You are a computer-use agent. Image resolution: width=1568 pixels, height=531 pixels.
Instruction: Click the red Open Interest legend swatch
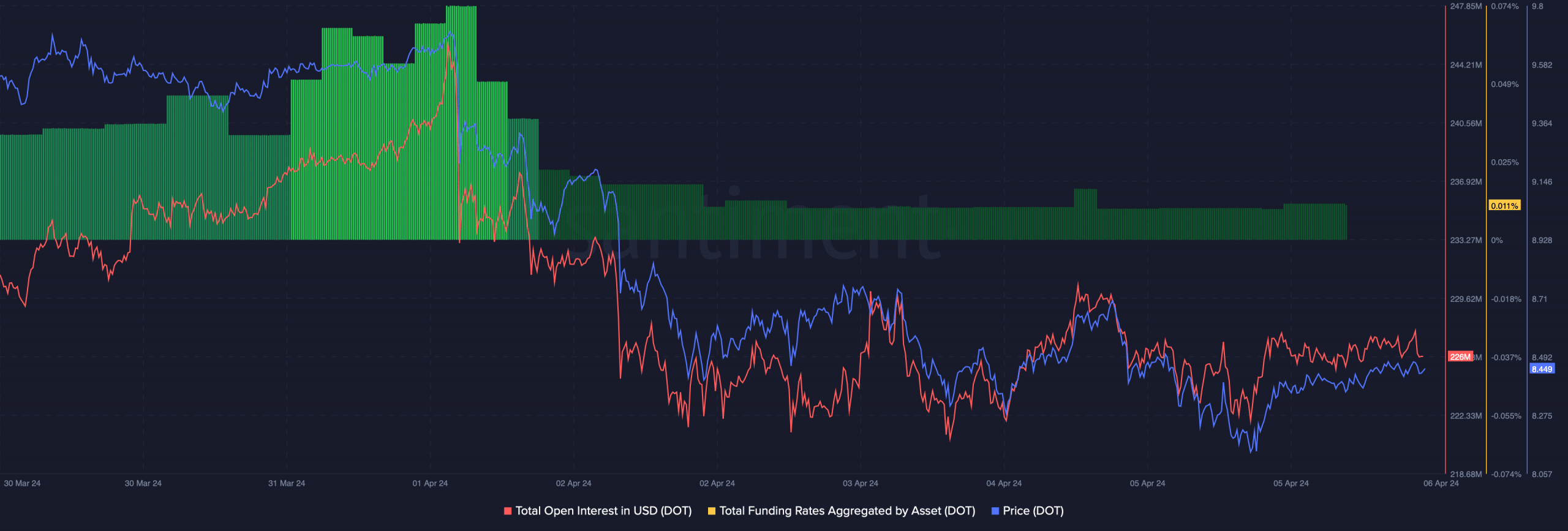pos(507,511)
